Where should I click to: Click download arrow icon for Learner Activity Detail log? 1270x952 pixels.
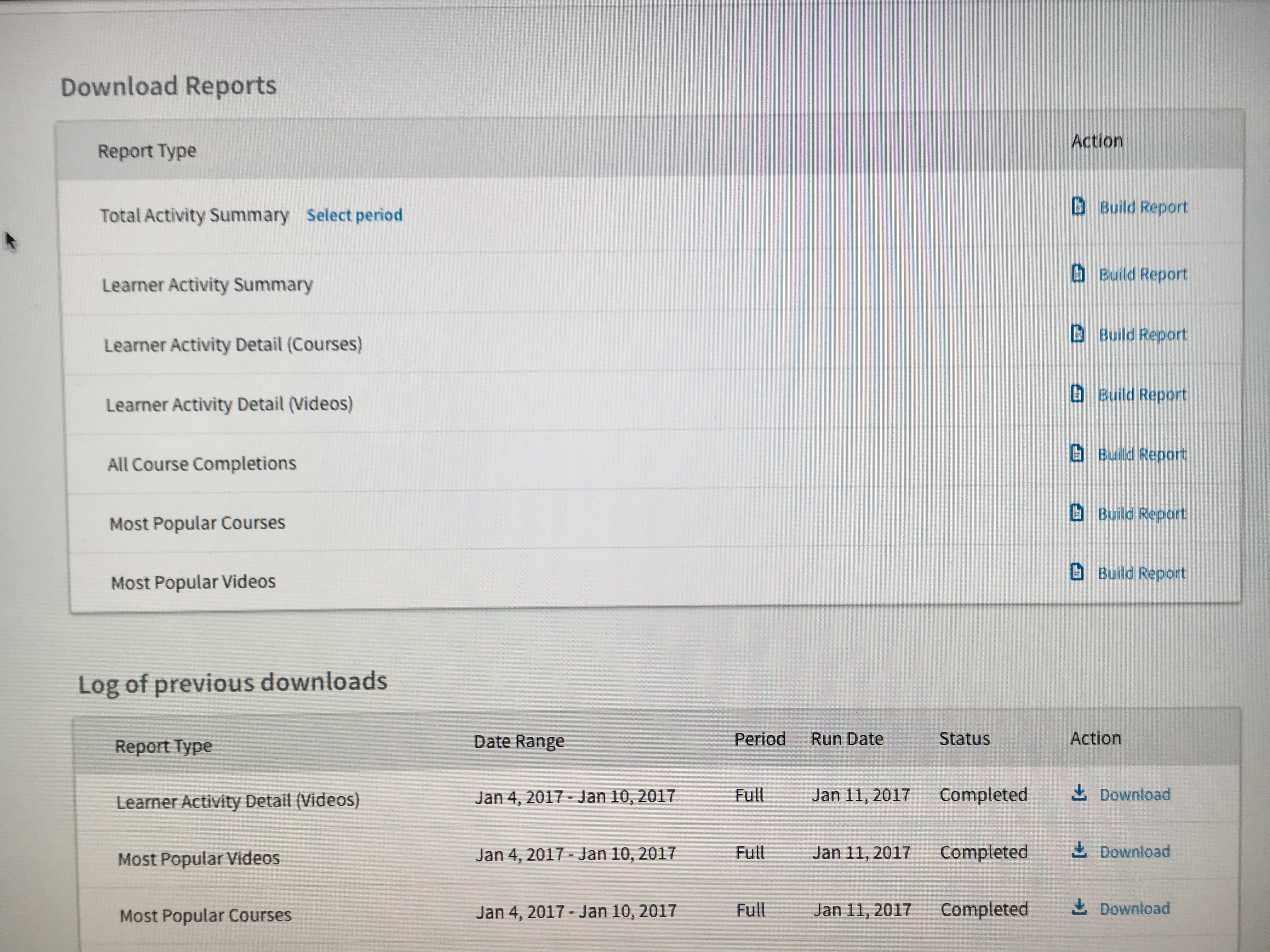1079,793
